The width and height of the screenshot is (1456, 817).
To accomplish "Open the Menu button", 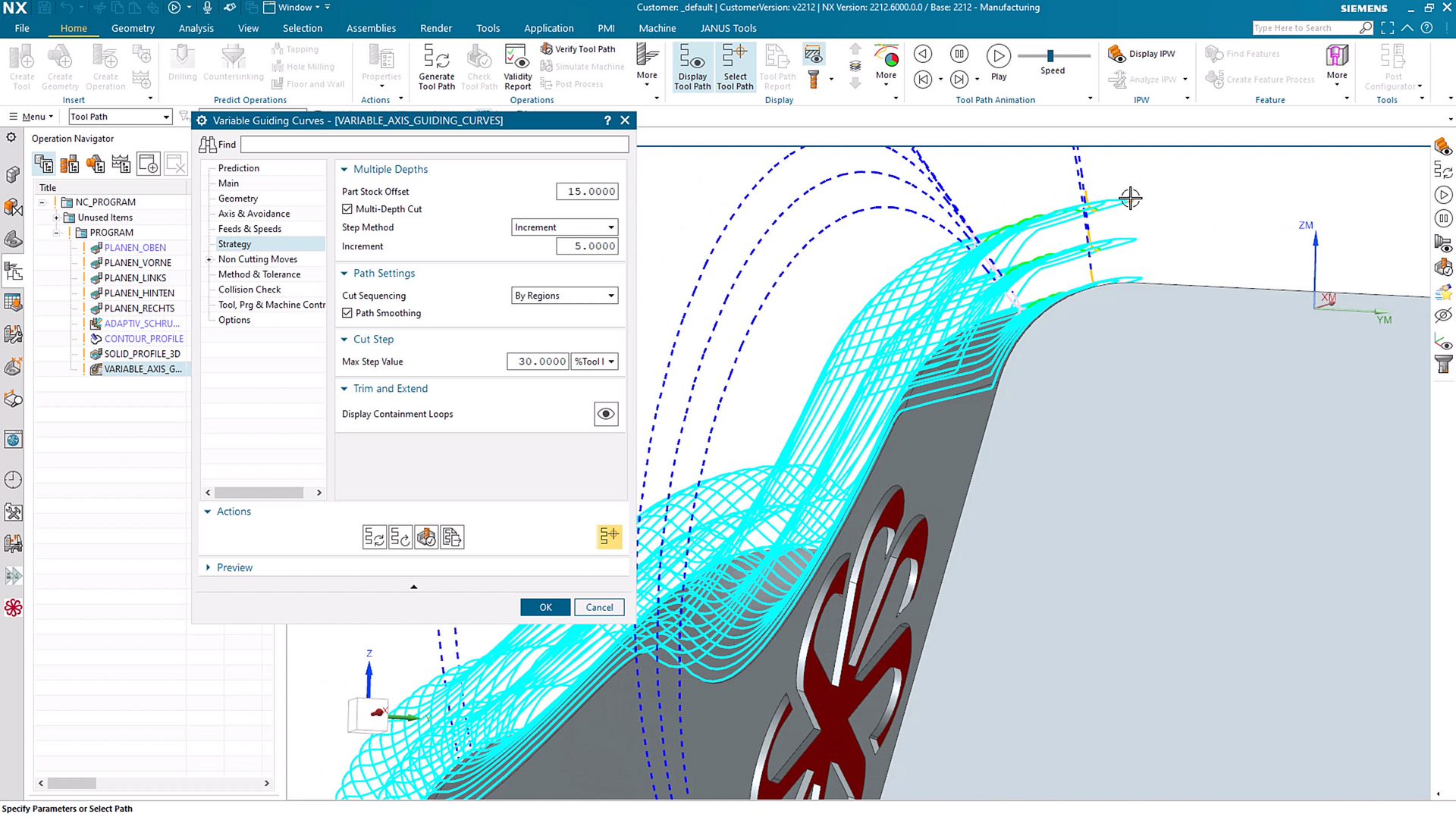I will [x=31, y=117].
